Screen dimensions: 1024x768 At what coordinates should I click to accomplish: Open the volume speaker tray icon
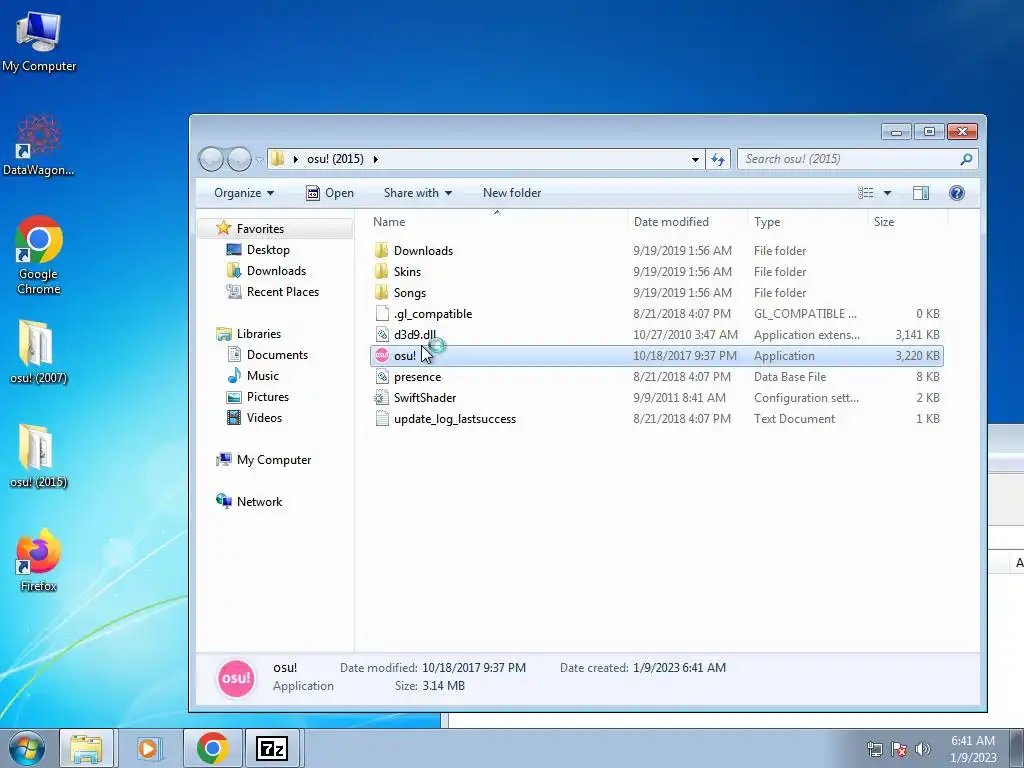click(x=923, y=749)
